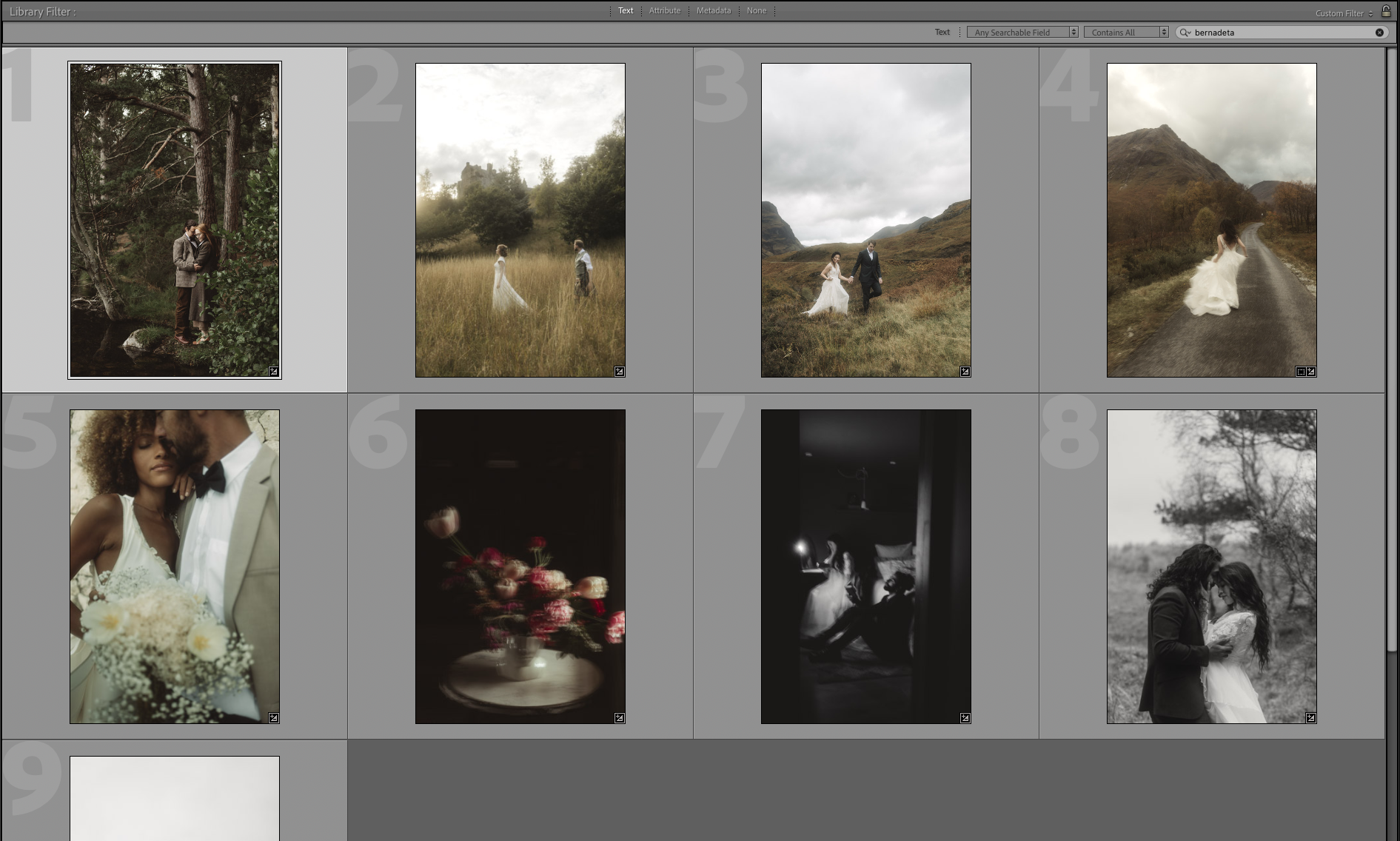The width and height of the screenshot is (1400, 841).
Task: Click develop adjustments badge on photo 8
Action: pos(1311,718)
